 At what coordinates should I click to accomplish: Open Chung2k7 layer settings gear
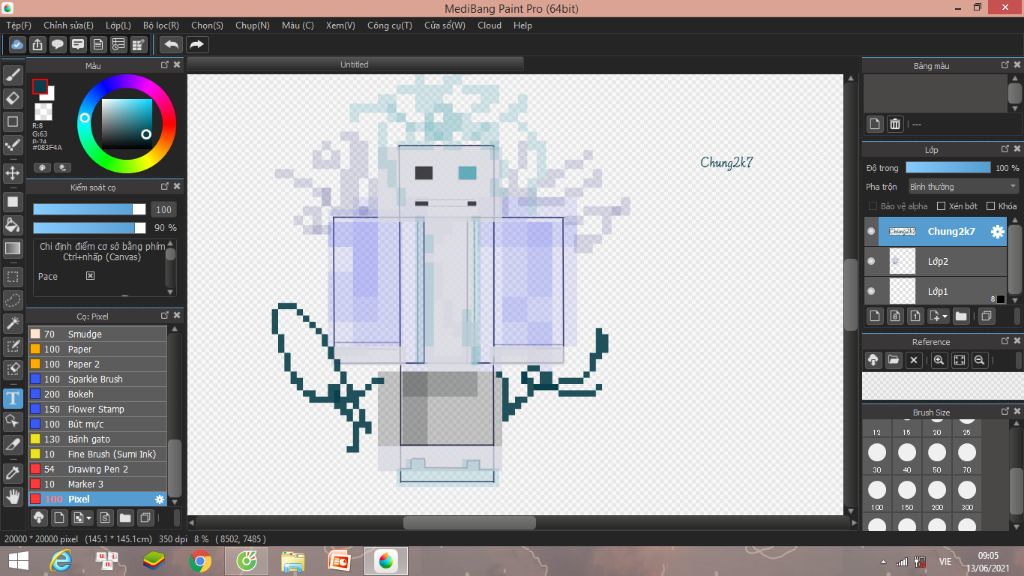997,231
